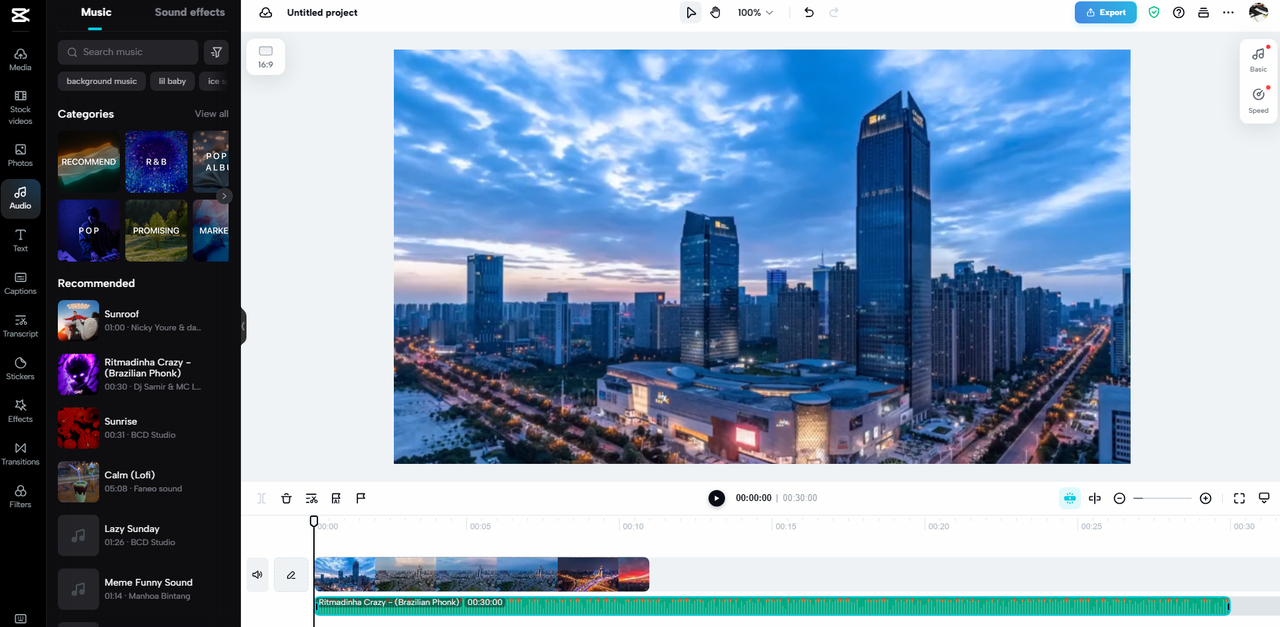1280x627 pixels.
Task: Open the Transitions panel
Action: coord(20,454)
